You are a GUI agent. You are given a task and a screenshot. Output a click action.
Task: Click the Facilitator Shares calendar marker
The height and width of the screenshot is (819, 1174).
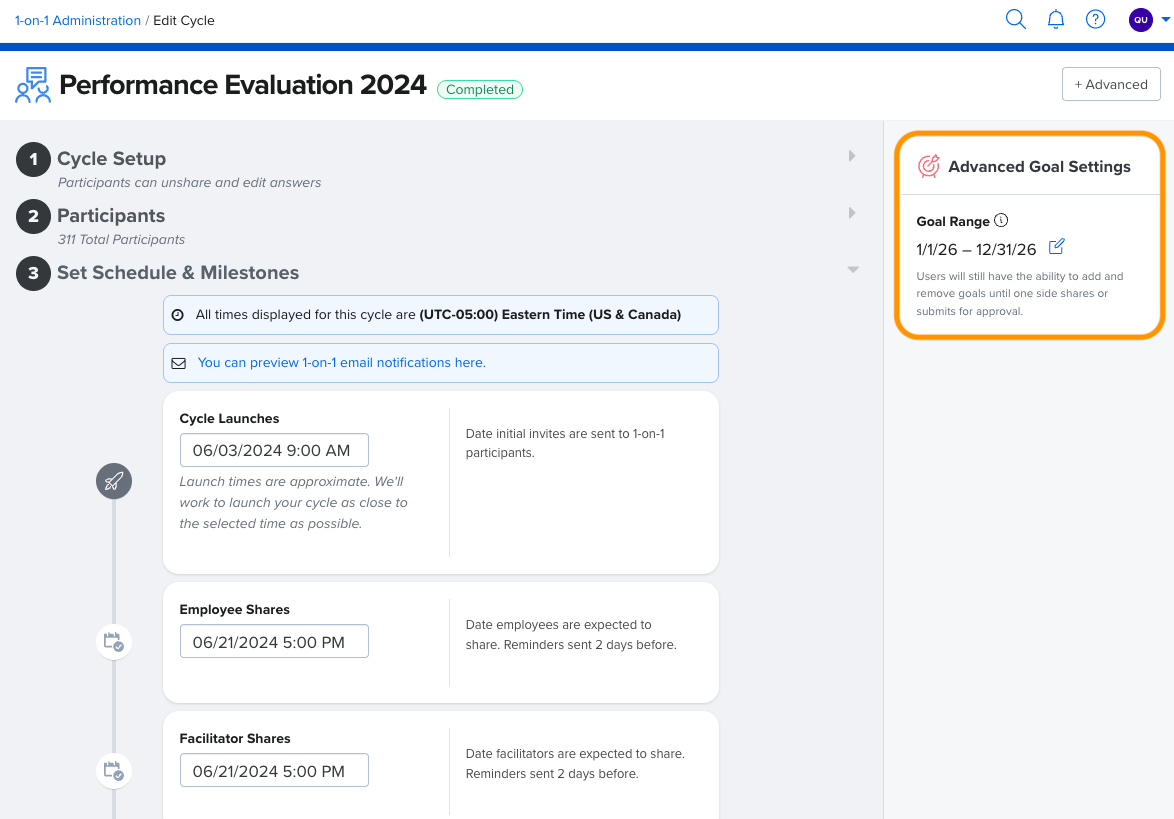(x=114, y=770)
